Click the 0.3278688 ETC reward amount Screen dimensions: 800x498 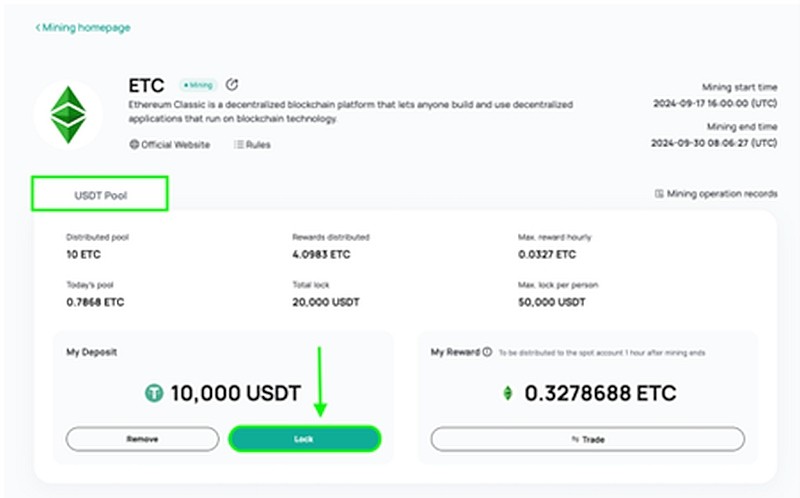point(601,393)
